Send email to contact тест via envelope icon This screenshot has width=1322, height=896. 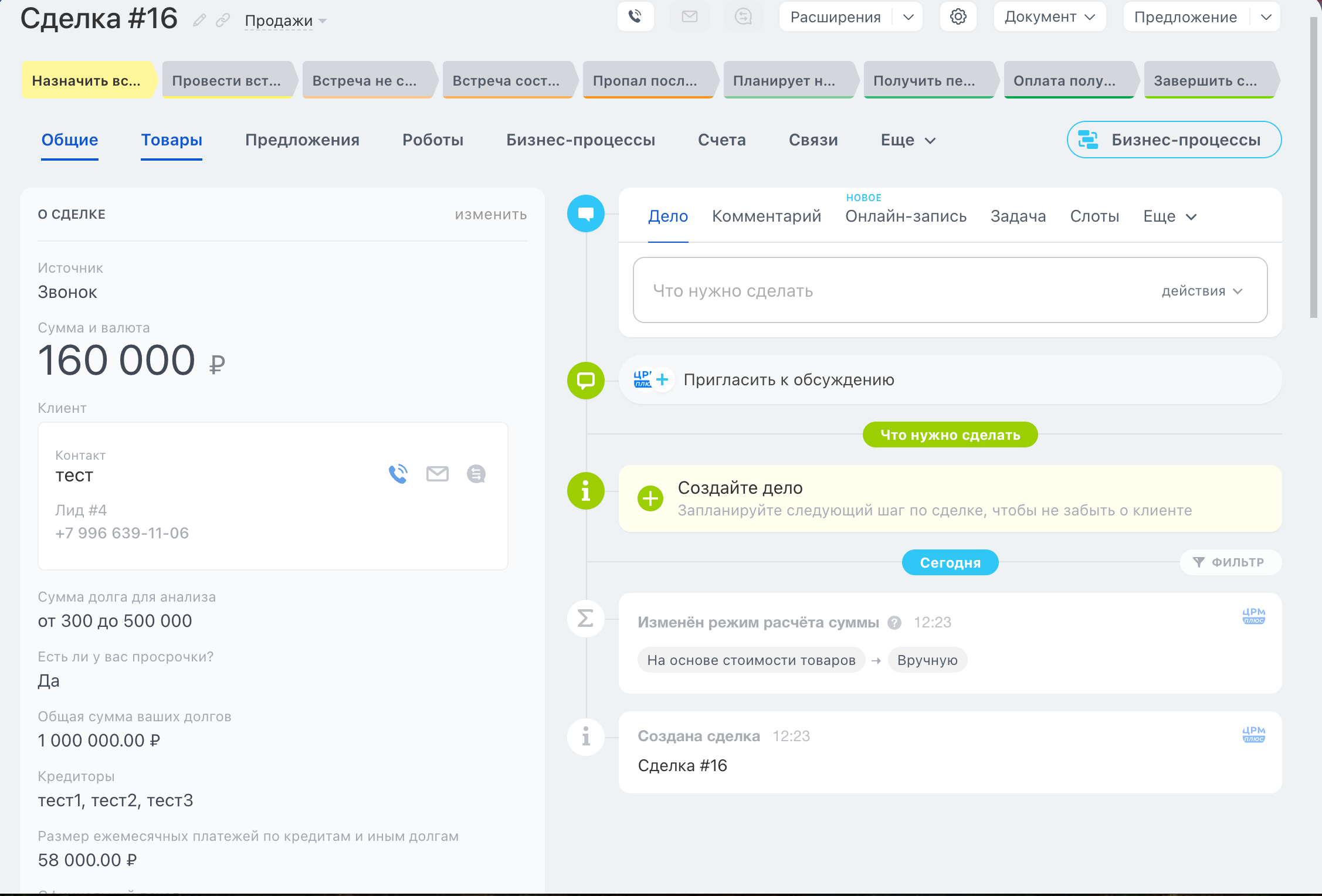[x=437, y=474]
